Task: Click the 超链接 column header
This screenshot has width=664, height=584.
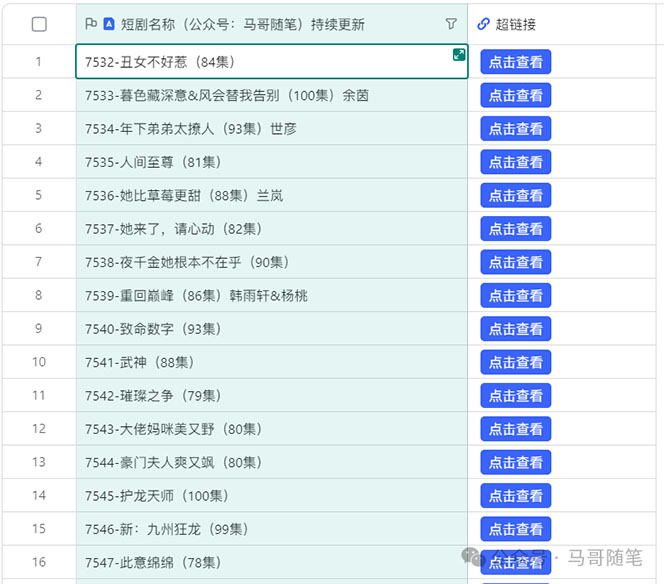Action: 515,24
